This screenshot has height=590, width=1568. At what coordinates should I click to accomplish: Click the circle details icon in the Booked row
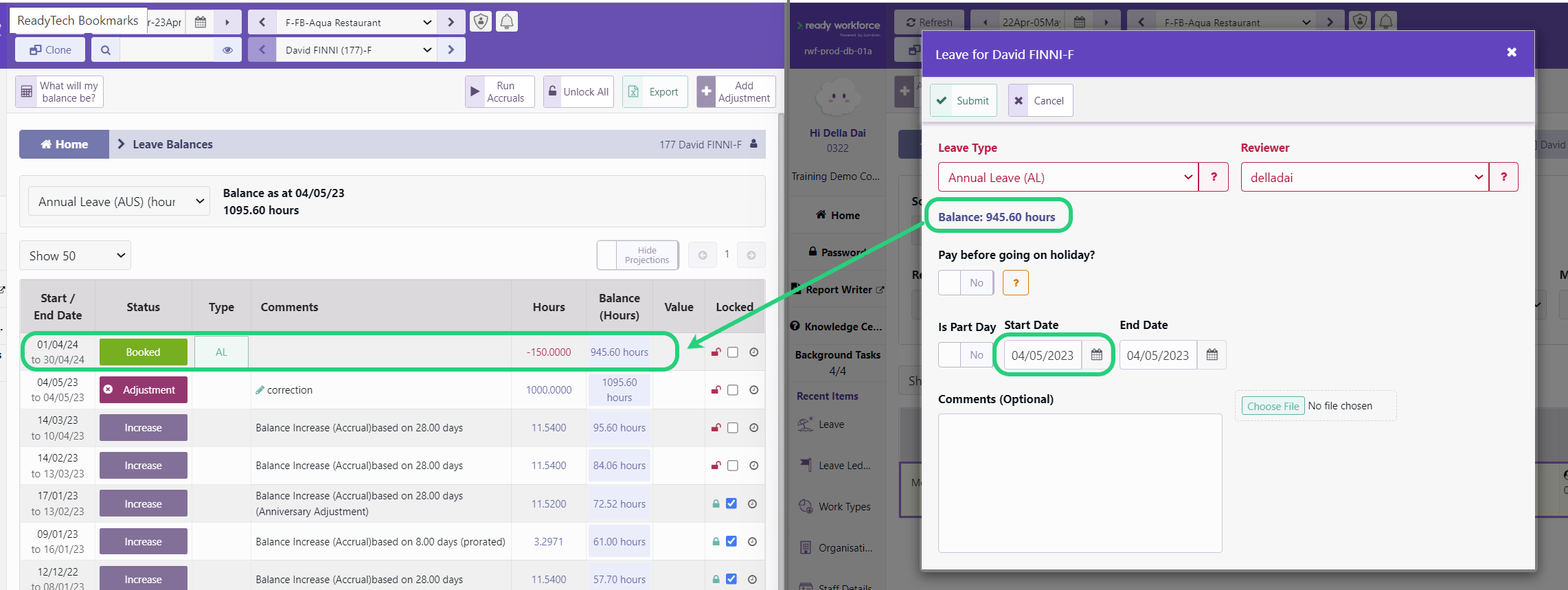753,352
